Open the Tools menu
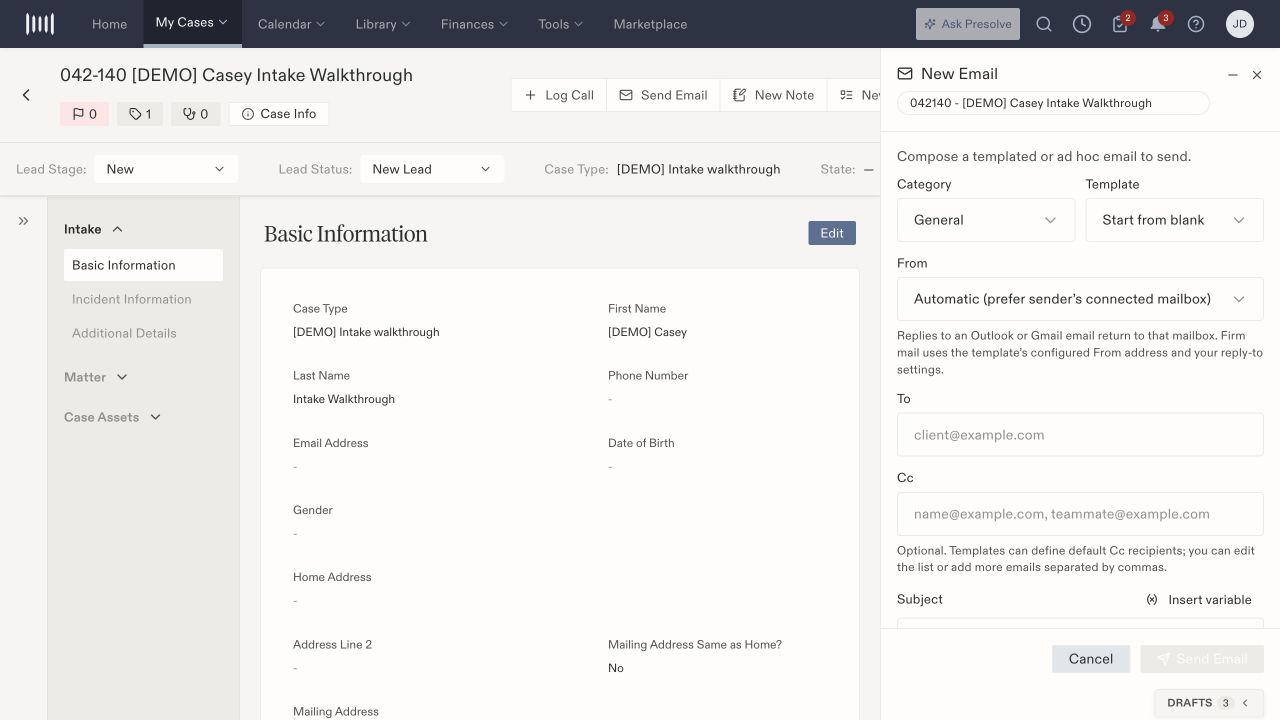The width and height of the screenshot is (1280, 720). pos(560,24)
